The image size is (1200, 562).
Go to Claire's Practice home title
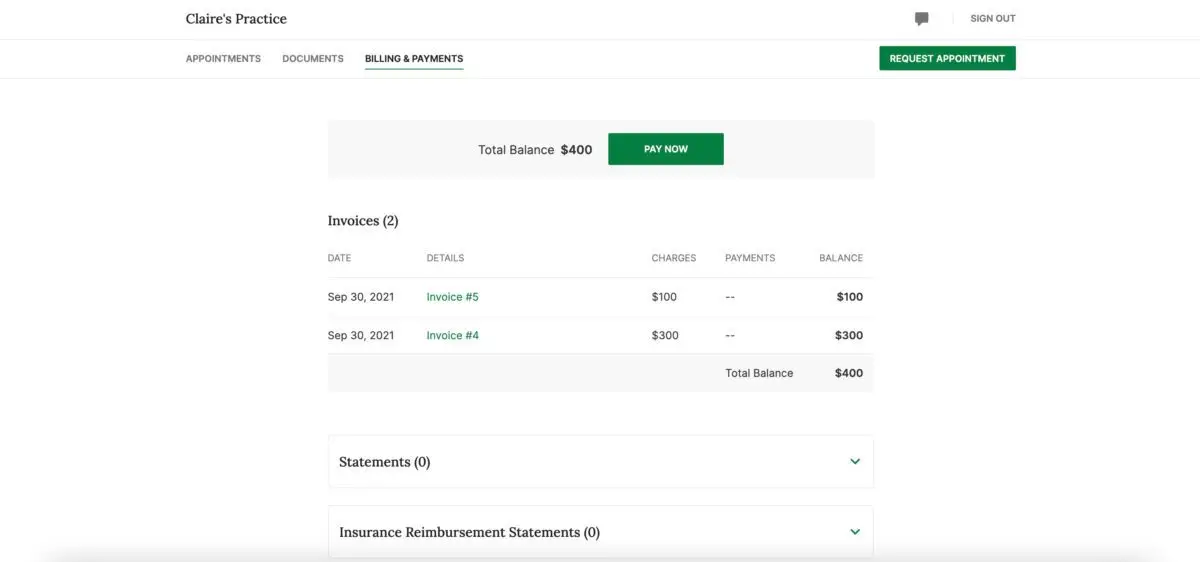(236, 19)
